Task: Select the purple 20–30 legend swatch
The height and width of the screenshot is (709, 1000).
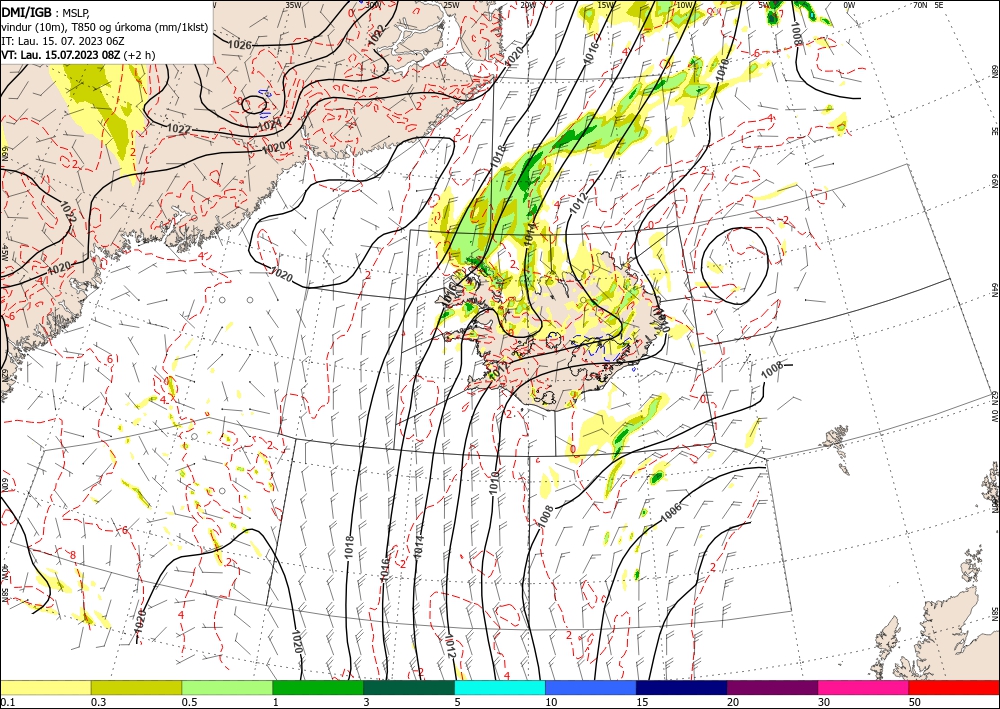Action: 772,687
